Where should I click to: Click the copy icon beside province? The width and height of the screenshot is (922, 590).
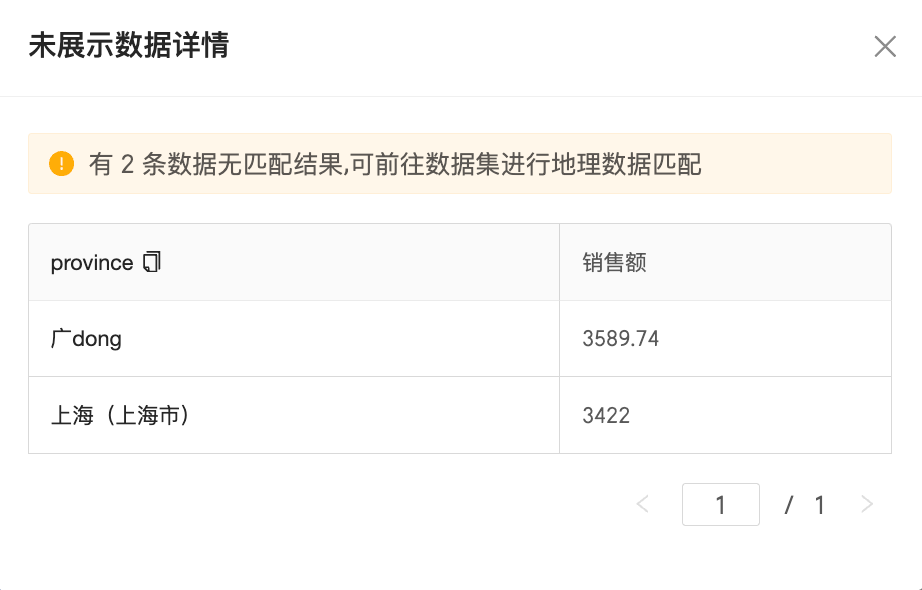[152, 262]
